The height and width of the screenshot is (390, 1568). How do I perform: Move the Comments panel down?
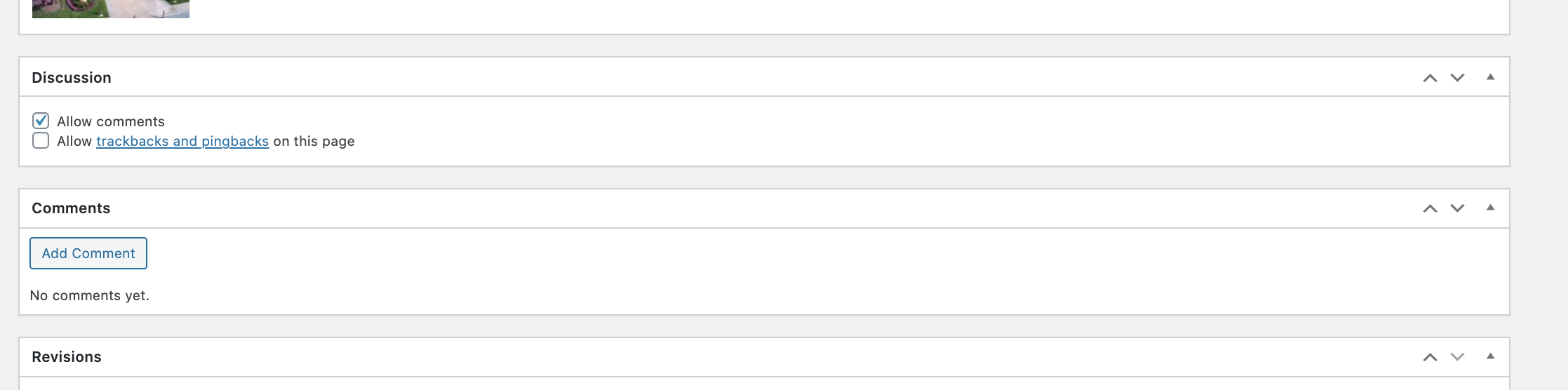click(x=1457, y=208)
